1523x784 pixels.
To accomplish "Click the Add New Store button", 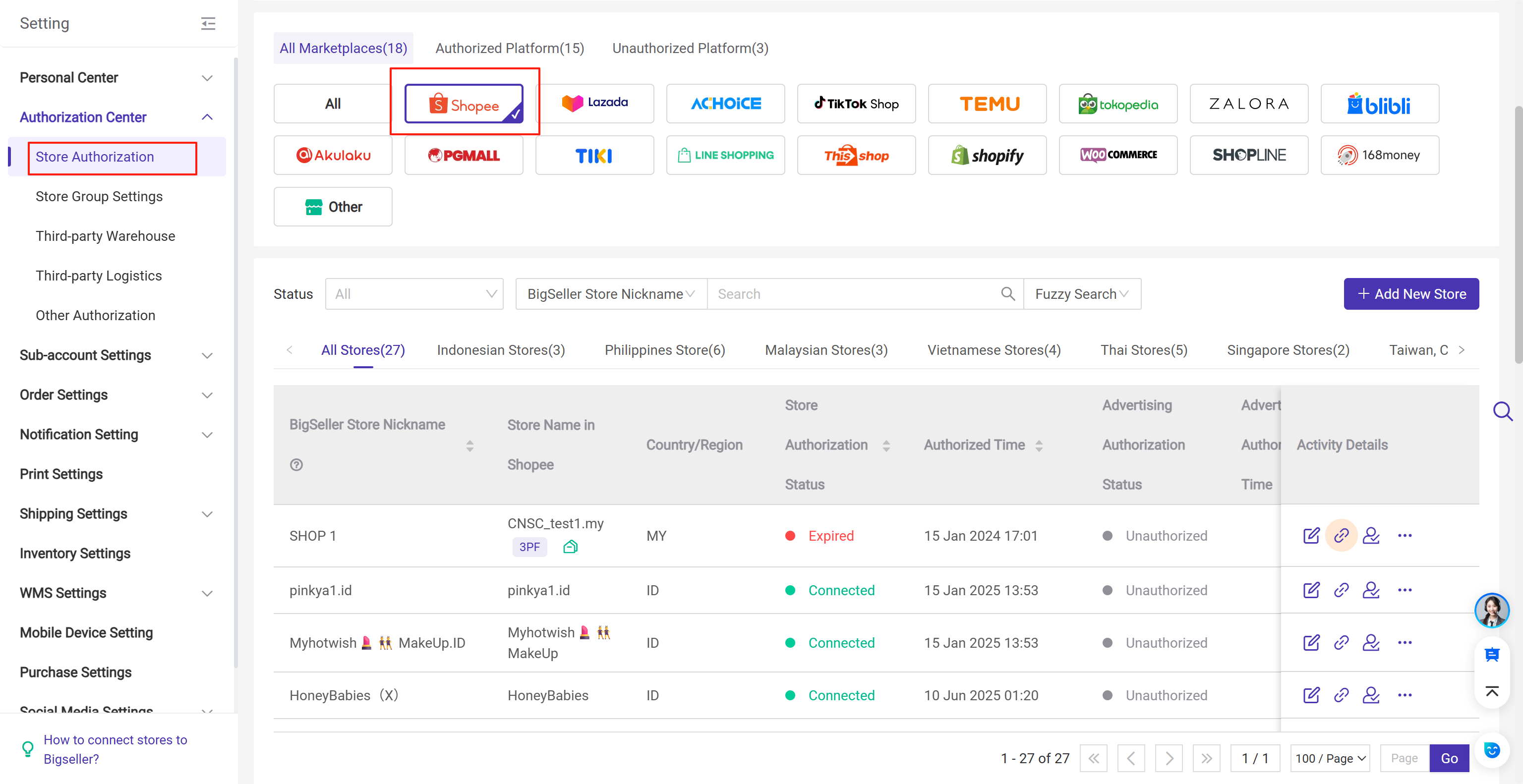I will 1411,294.
